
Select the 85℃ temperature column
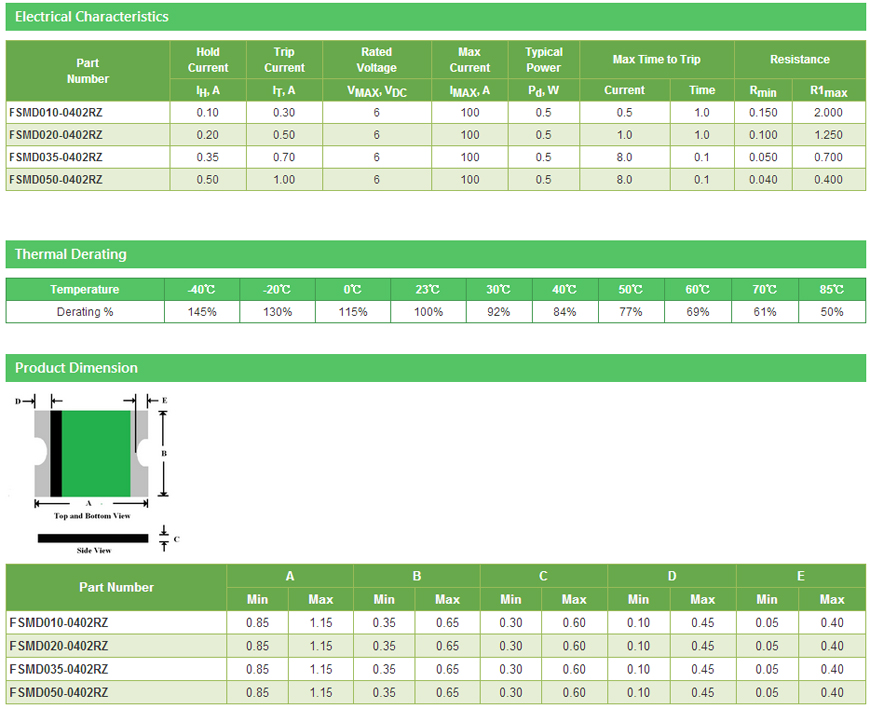click(x=832, y=290)
